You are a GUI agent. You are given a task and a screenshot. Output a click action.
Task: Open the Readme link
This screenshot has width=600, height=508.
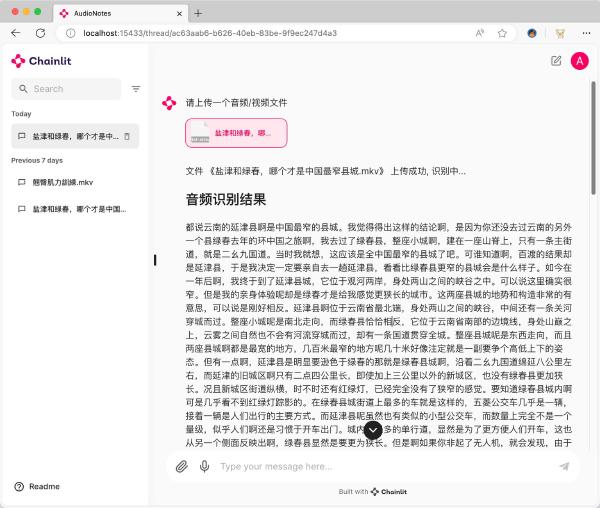37,487
